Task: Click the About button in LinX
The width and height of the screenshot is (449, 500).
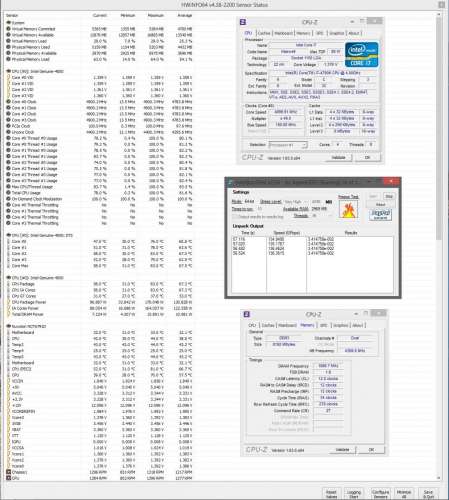Action: pyautogui.click(x=380, y=204)
